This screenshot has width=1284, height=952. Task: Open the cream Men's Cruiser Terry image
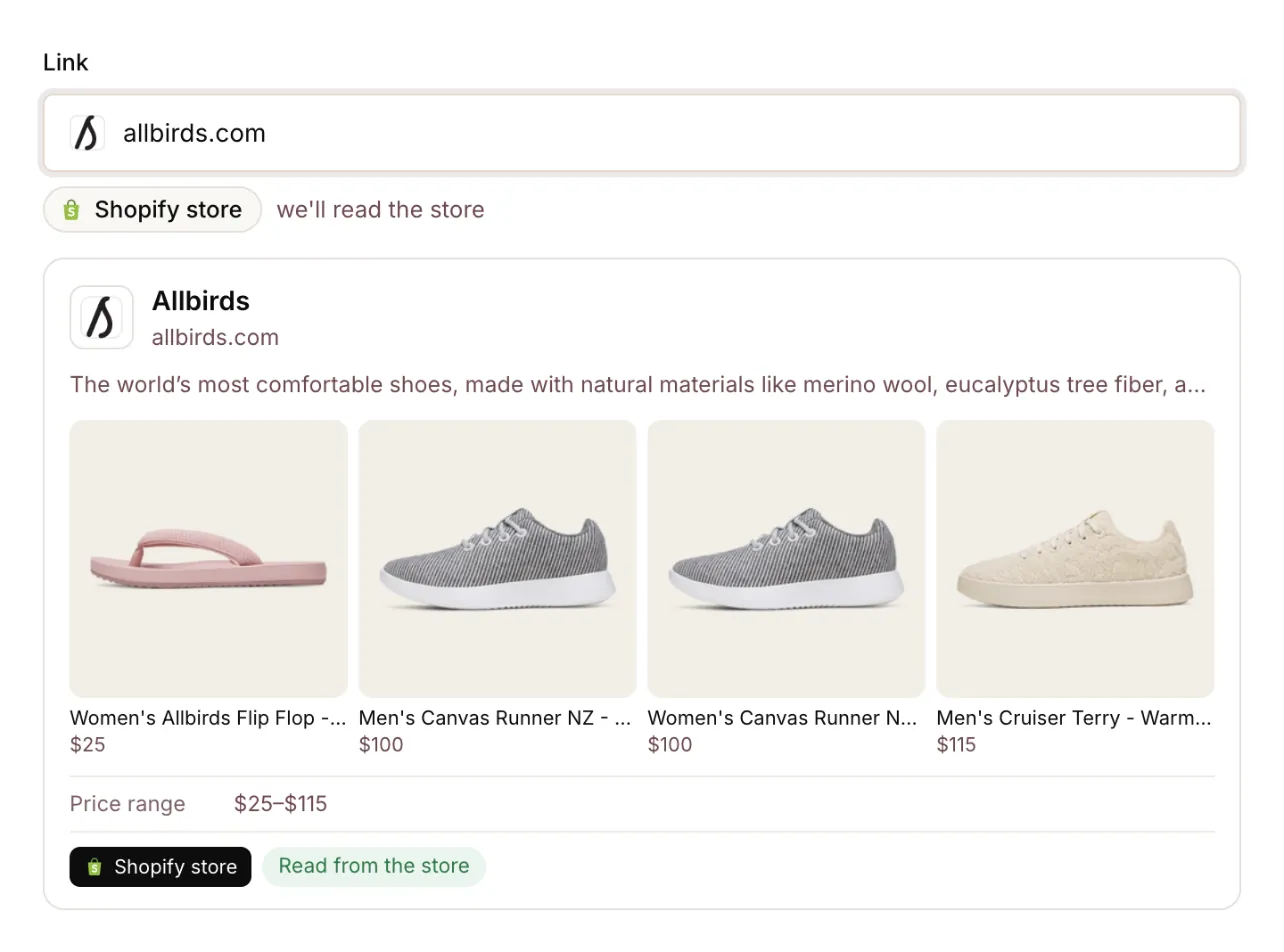click(x=1075, y=559)
